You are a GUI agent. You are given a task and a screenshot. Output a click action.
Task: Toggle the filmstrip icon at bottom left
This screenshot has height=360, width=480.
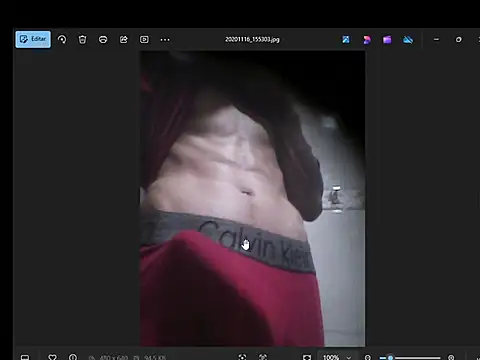[x=25, y=357]
